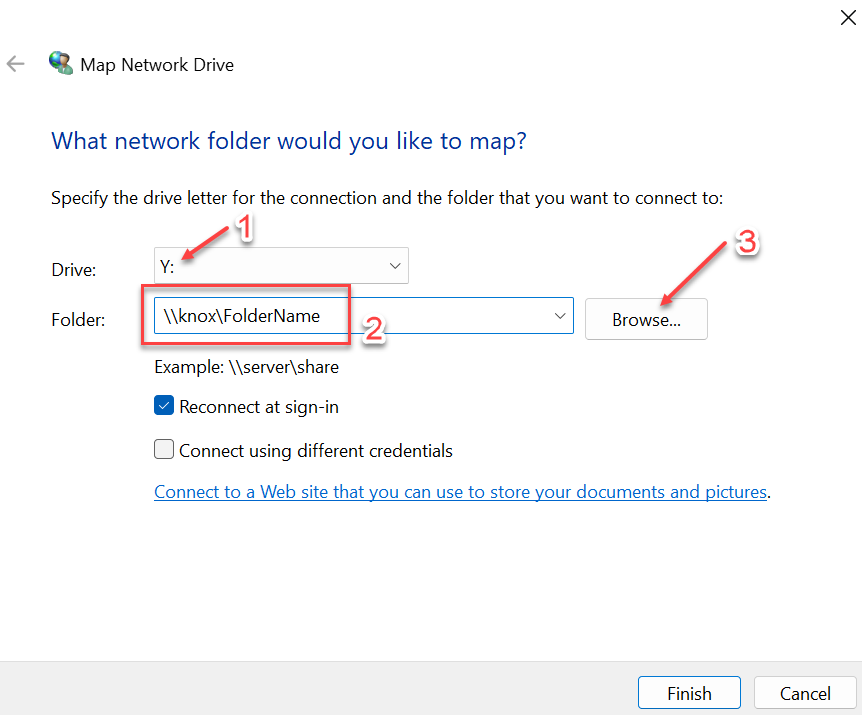Open the Folder path dropdown

[559, 315]
